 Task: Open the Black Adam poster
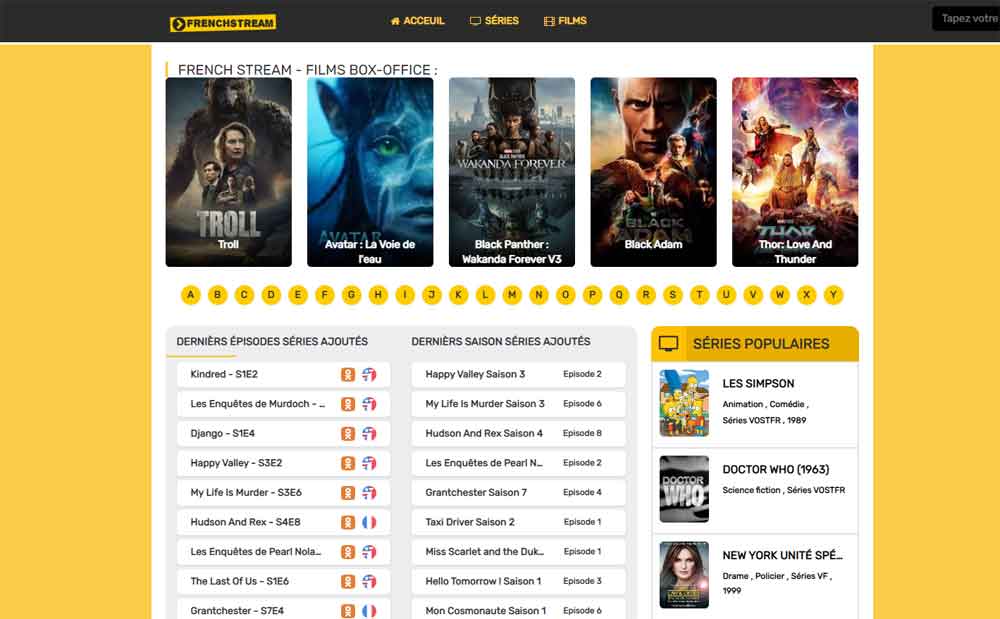point(653,172)
